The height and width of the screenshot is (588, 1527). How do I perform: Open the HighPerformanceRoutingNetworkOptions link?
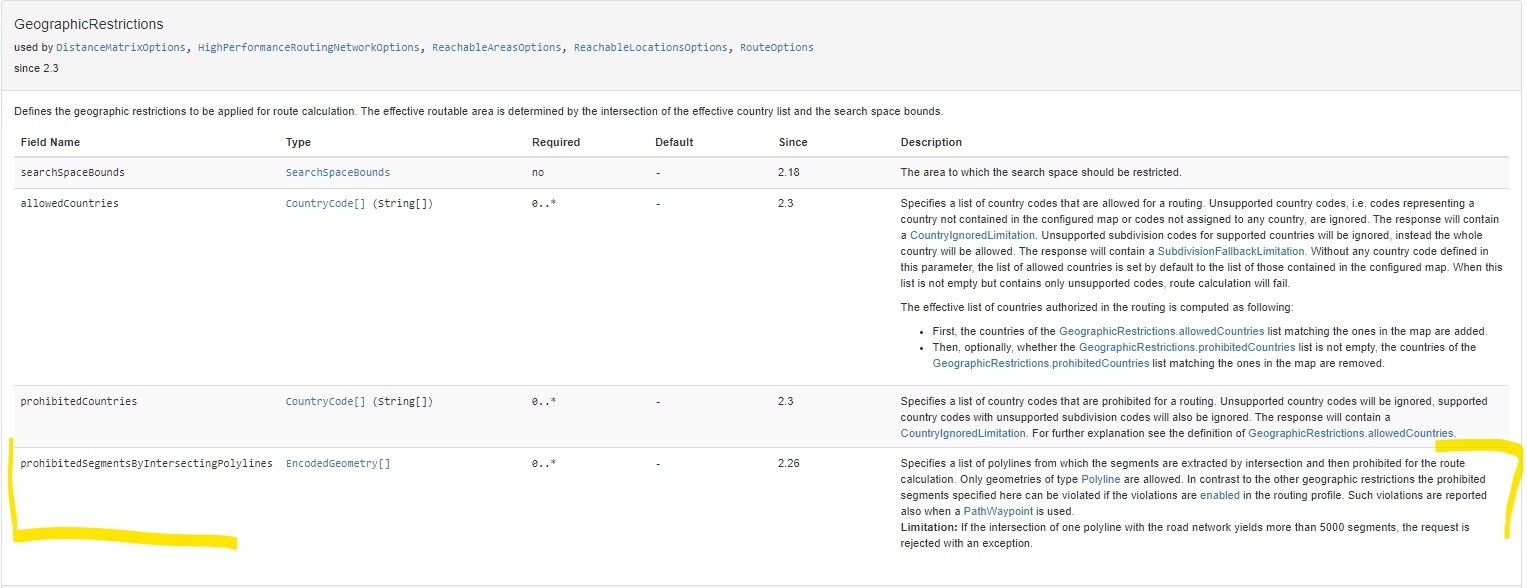click(x=309, y=48)
